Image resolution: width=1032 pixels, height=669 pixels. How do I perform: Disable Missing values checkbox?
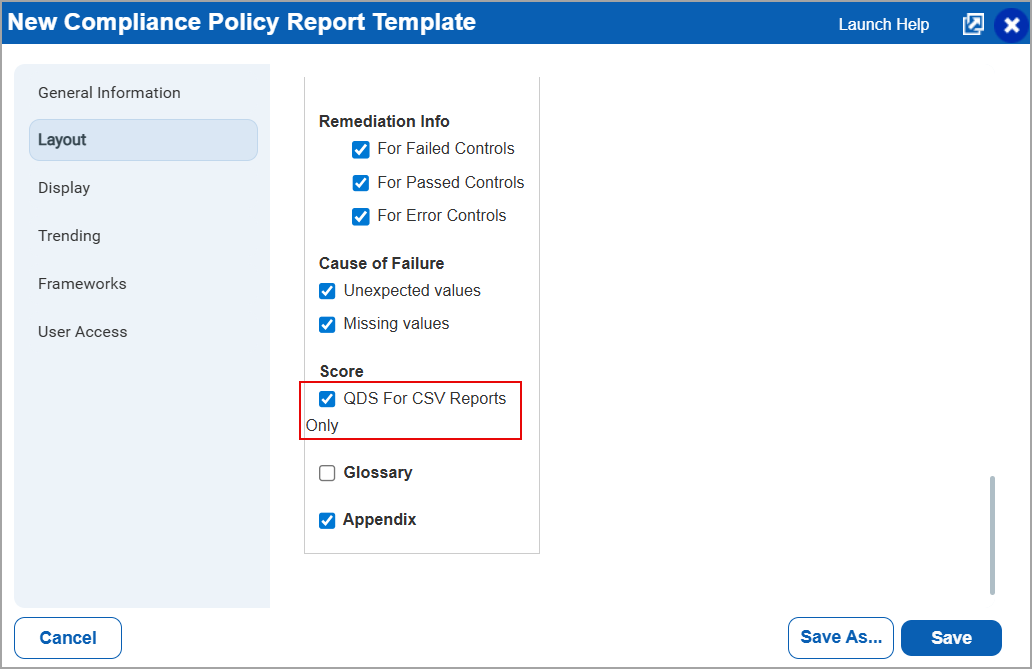point(327,324)
